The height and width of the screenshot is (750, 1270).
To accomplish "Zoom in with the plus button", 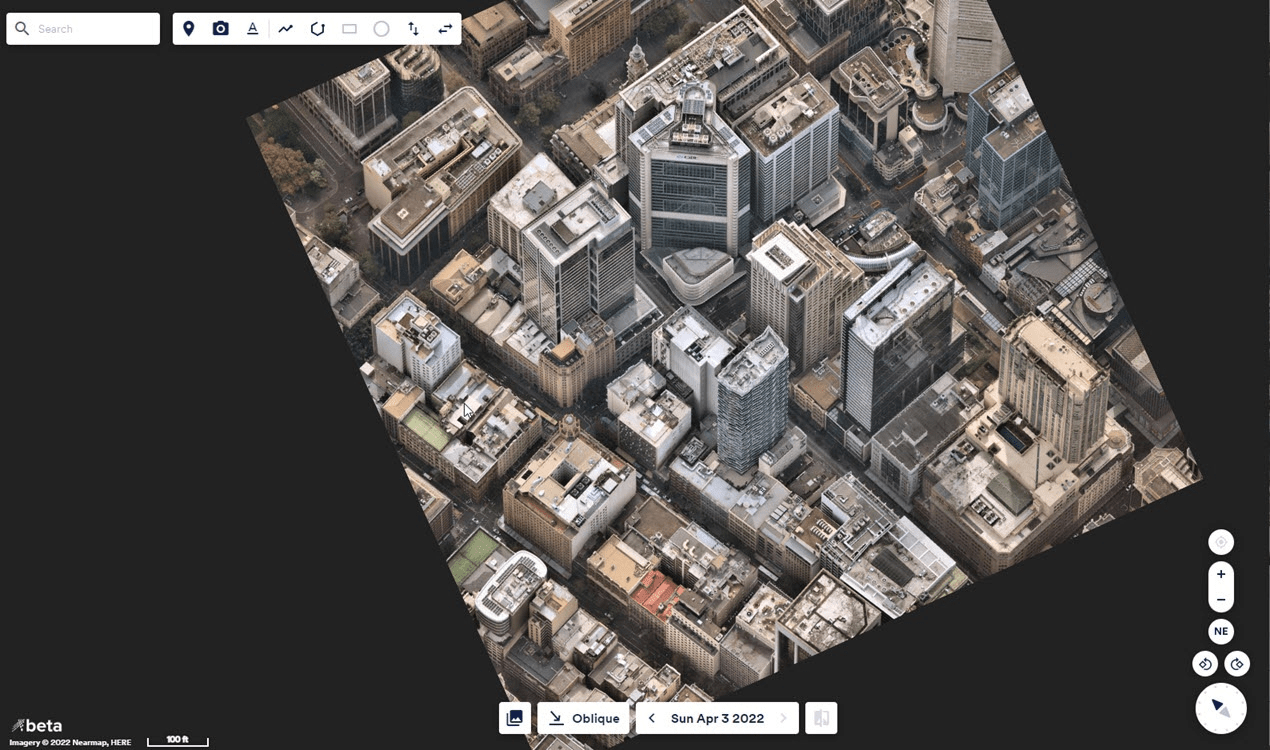I will [x=1221, y=574].
